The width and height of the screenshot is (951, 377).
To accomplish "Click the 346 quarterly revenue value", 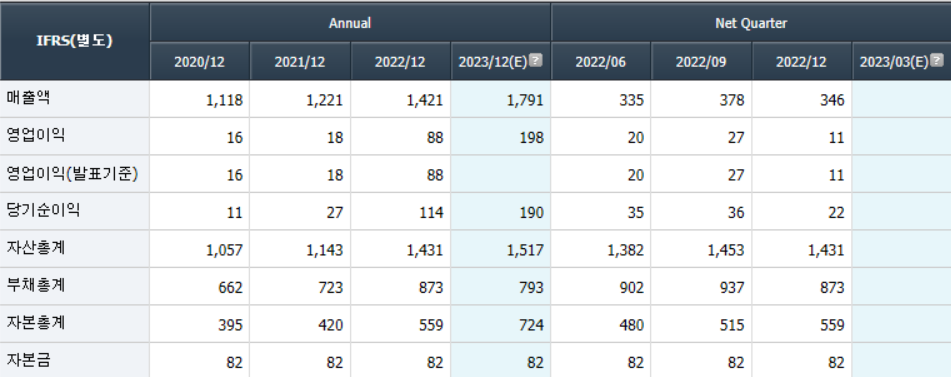I will click(832, 101).
